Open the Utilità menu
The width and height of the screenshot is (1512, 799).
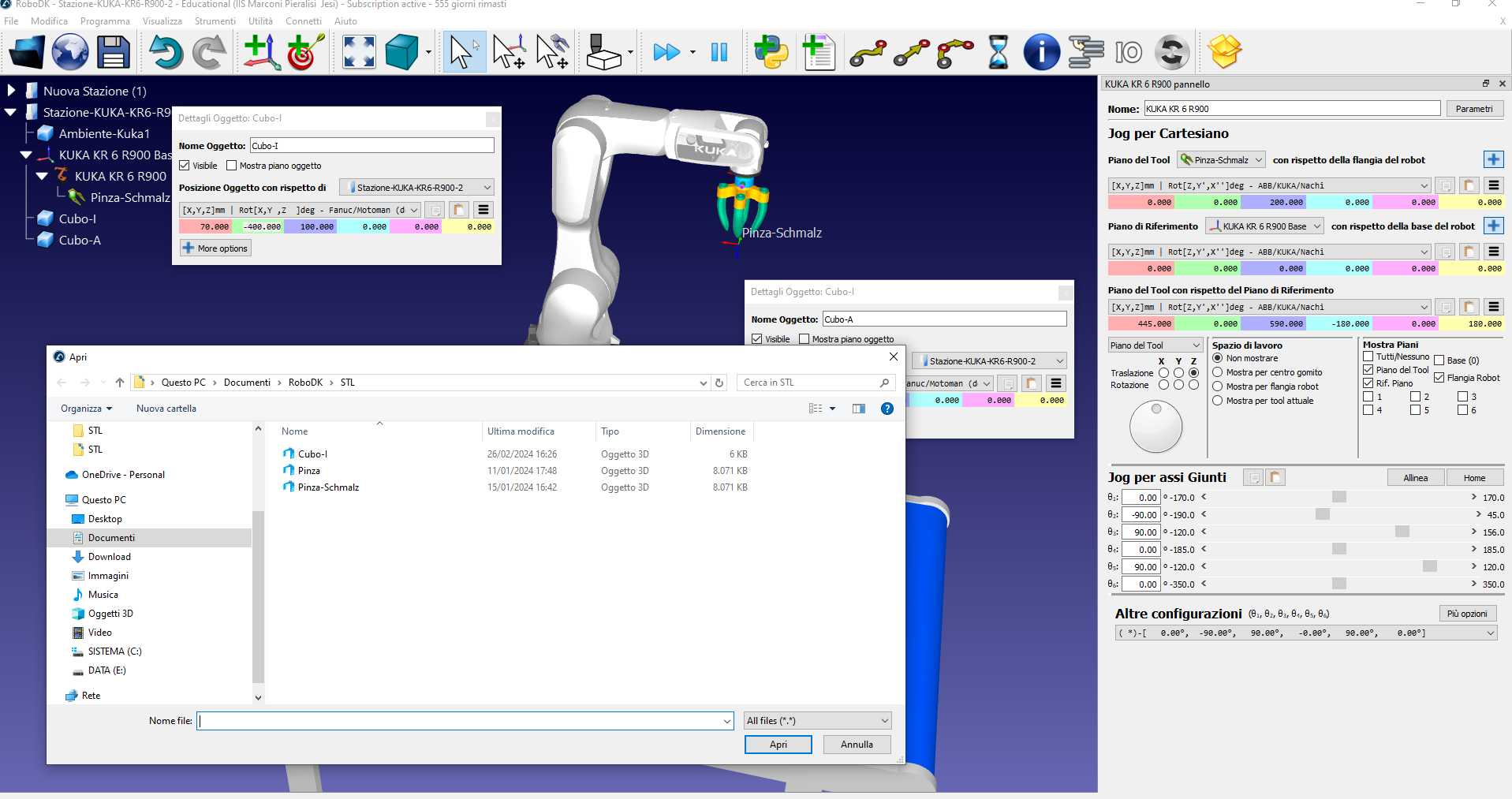point(260,21)
